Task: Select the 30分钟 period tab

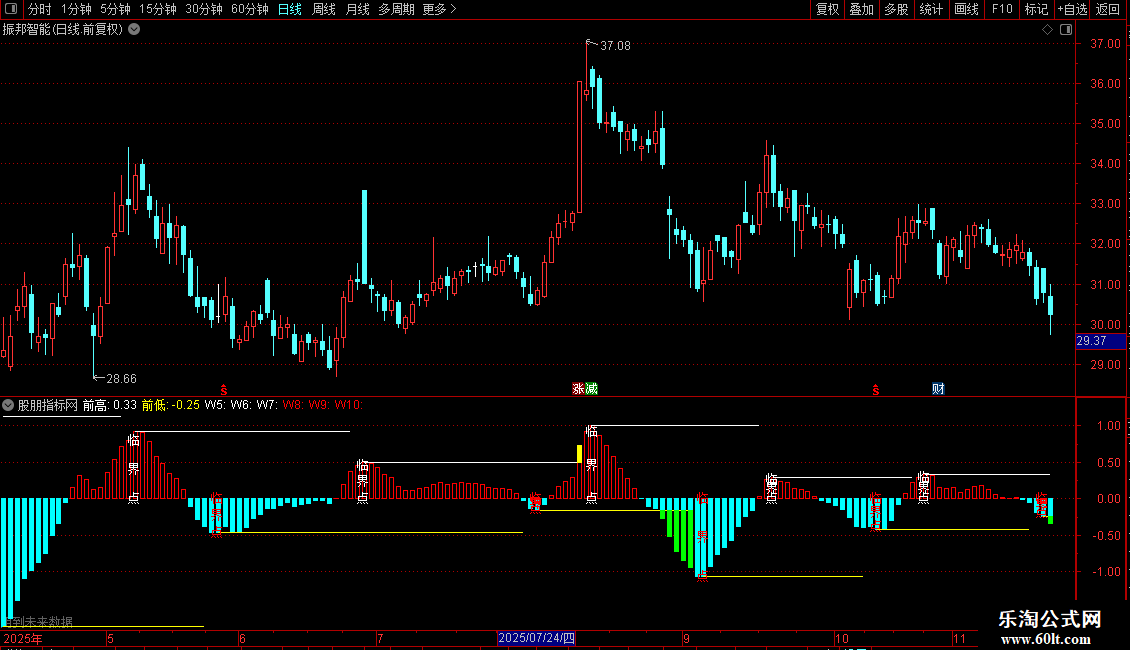Action: click(204, 9)
